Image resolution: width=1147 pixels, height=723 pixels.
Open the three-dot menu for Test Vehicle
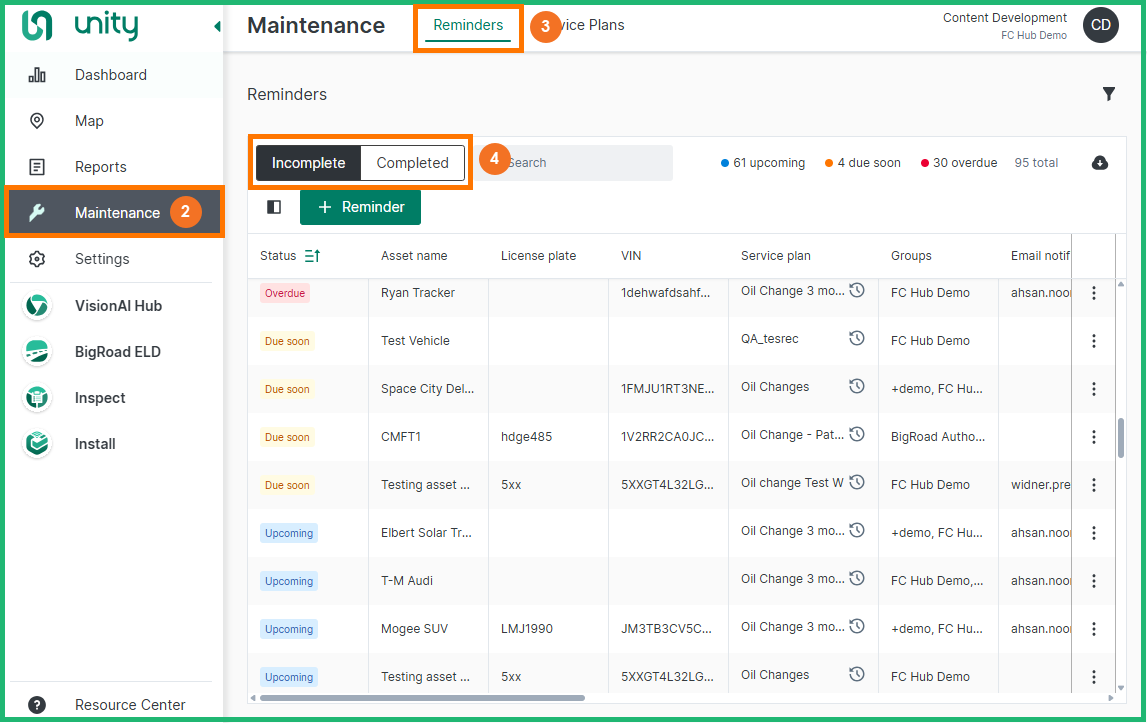coord(1093,341)
